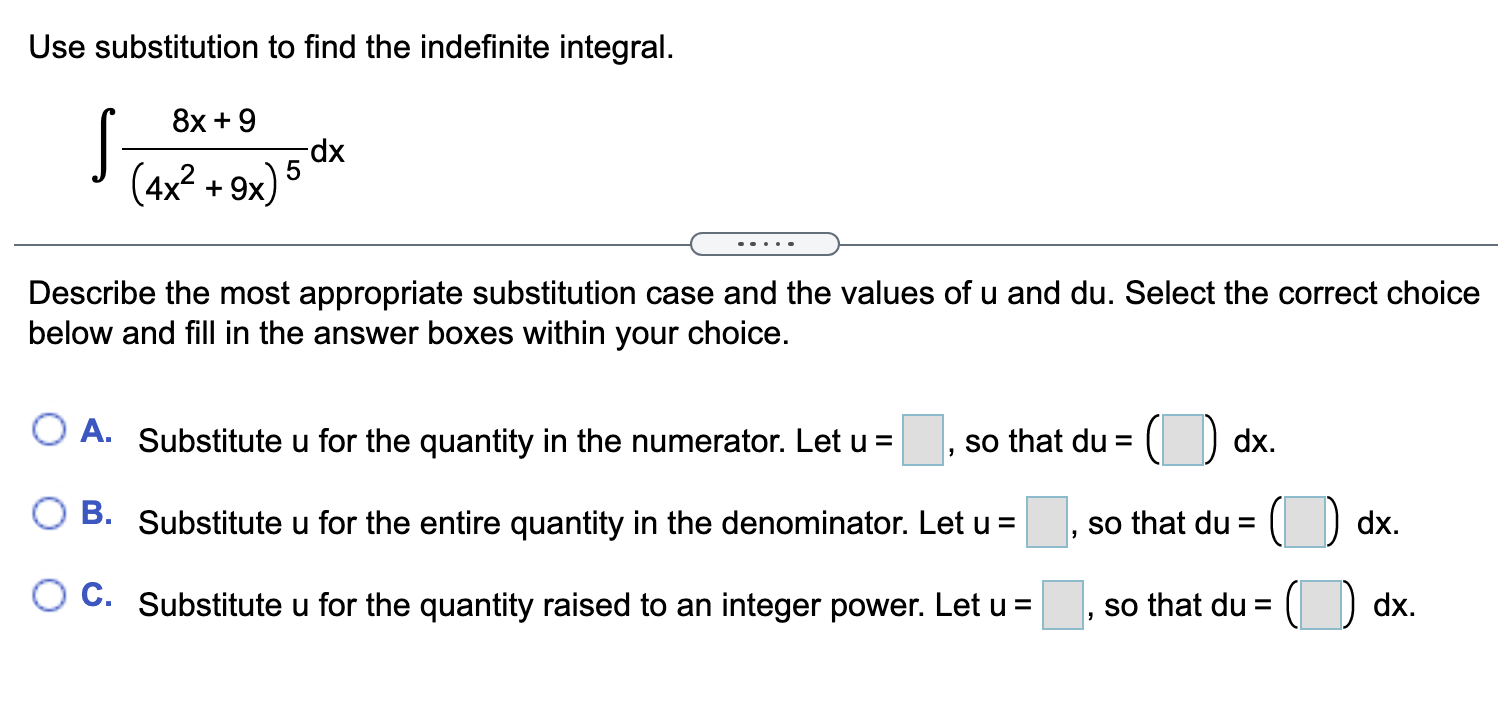Click the blue letter B label
The height and width of the screenshot is (724, 1498).
coord(95,512)
